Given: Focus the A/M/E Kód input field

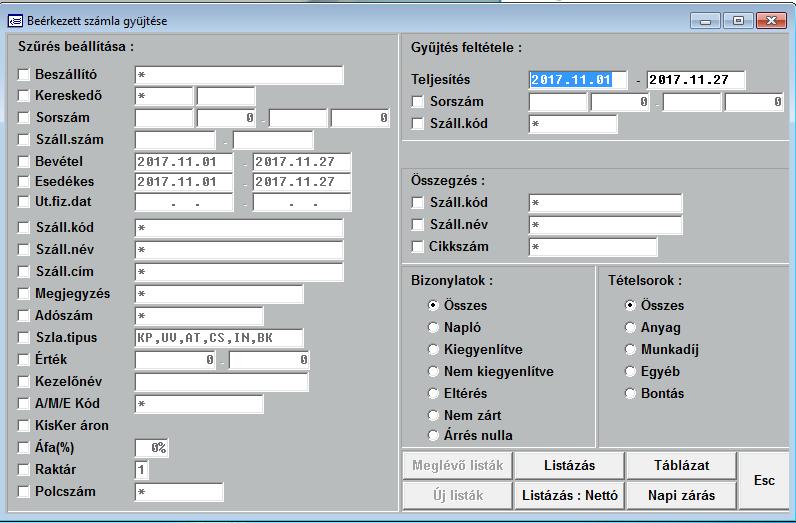Looking at the screenshot, I should click(199, 404).
